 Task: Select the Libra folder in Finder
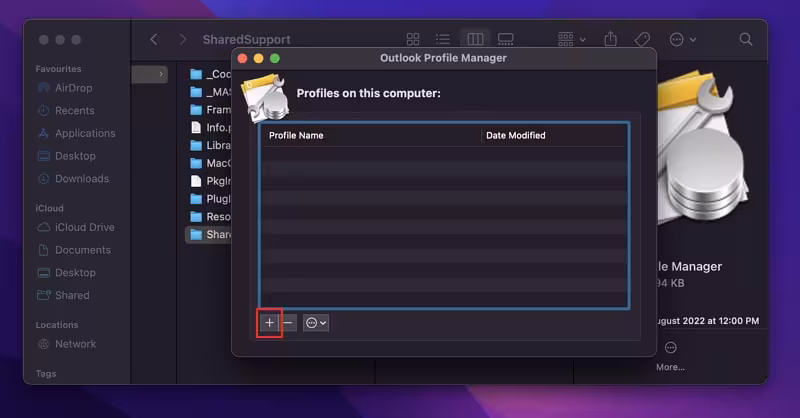pos(210,145)
